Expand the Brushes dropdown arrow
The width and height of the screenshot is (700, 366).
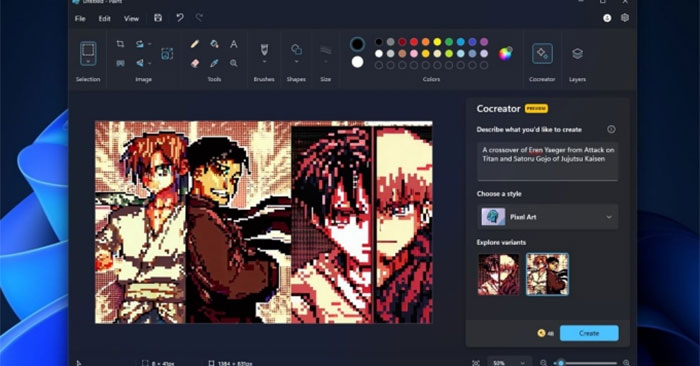264,62
